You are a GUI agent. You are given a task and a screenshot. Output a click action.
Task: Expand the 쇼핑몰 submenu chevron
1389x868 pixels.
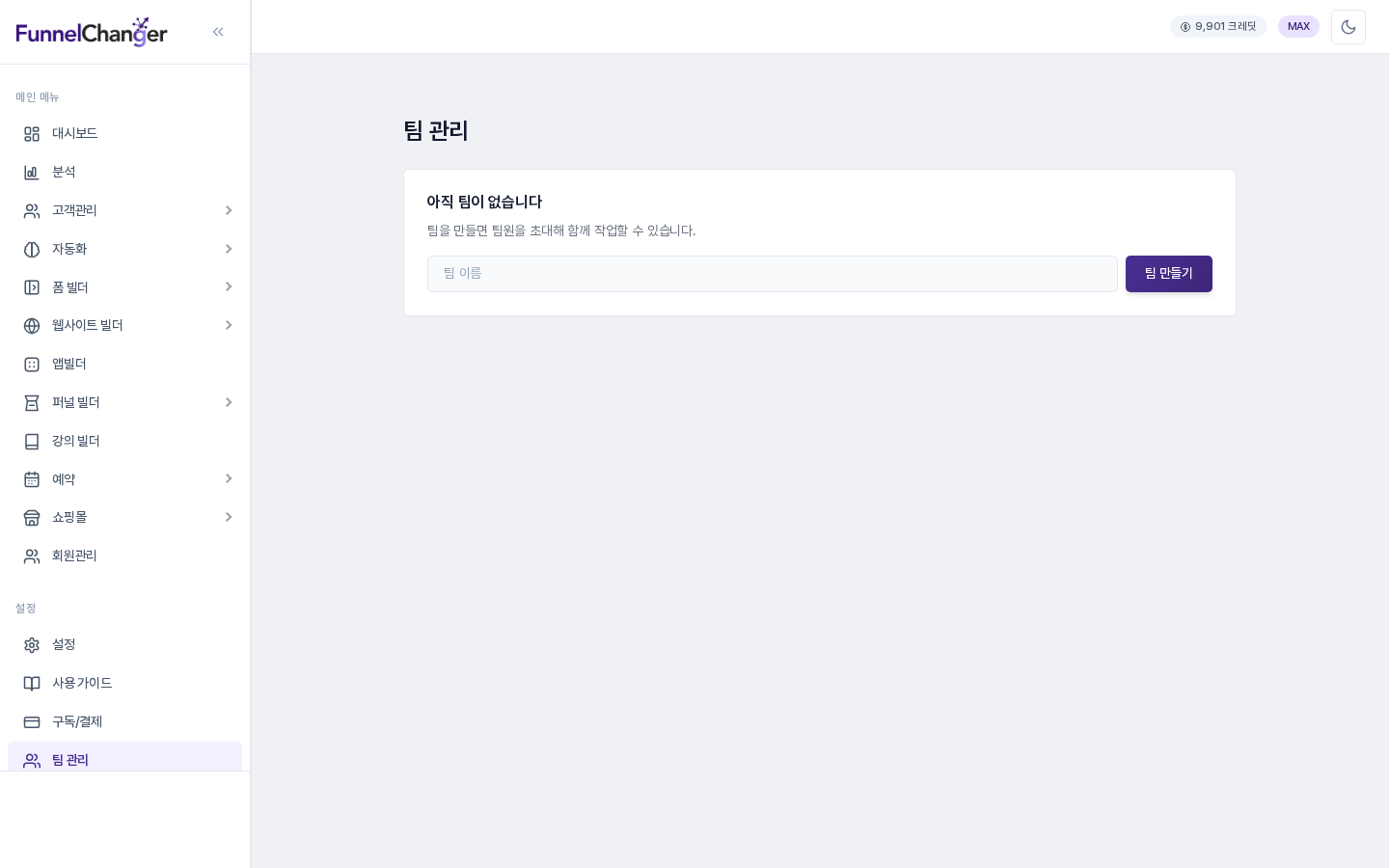click(229, 517)
